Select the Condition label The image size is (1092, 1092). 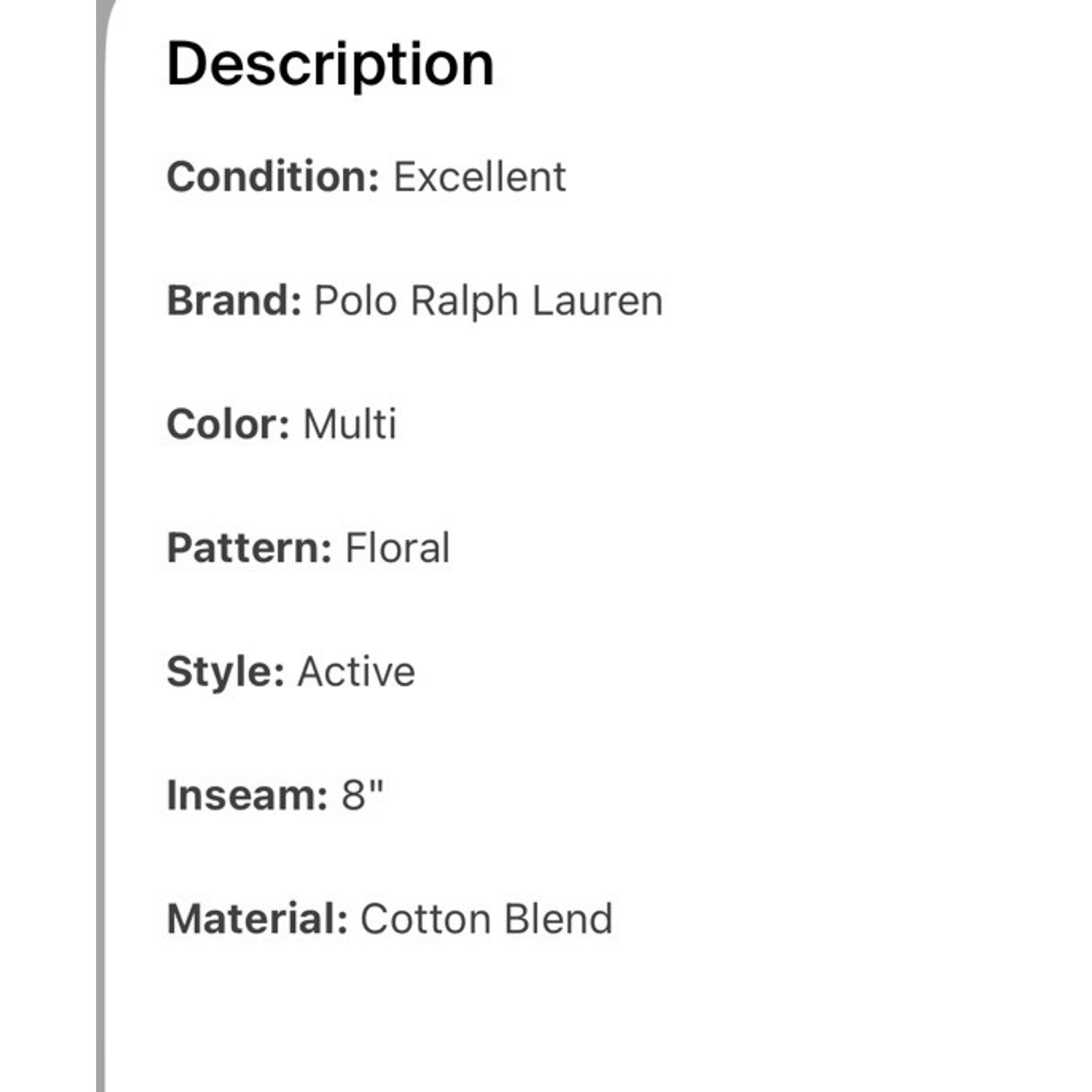tap(273, 177)
